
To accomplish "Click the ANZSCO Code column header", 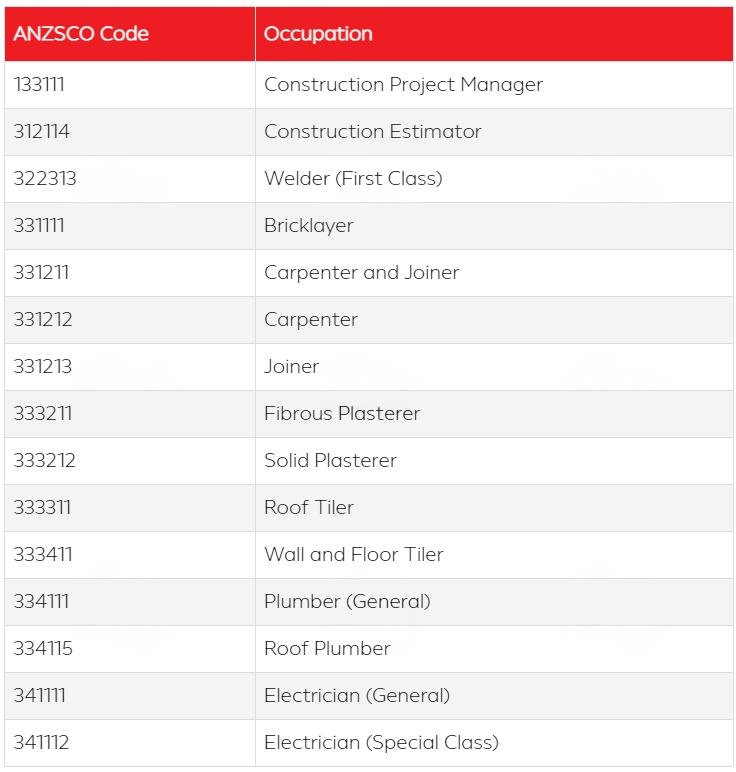I will coord(81,34).
